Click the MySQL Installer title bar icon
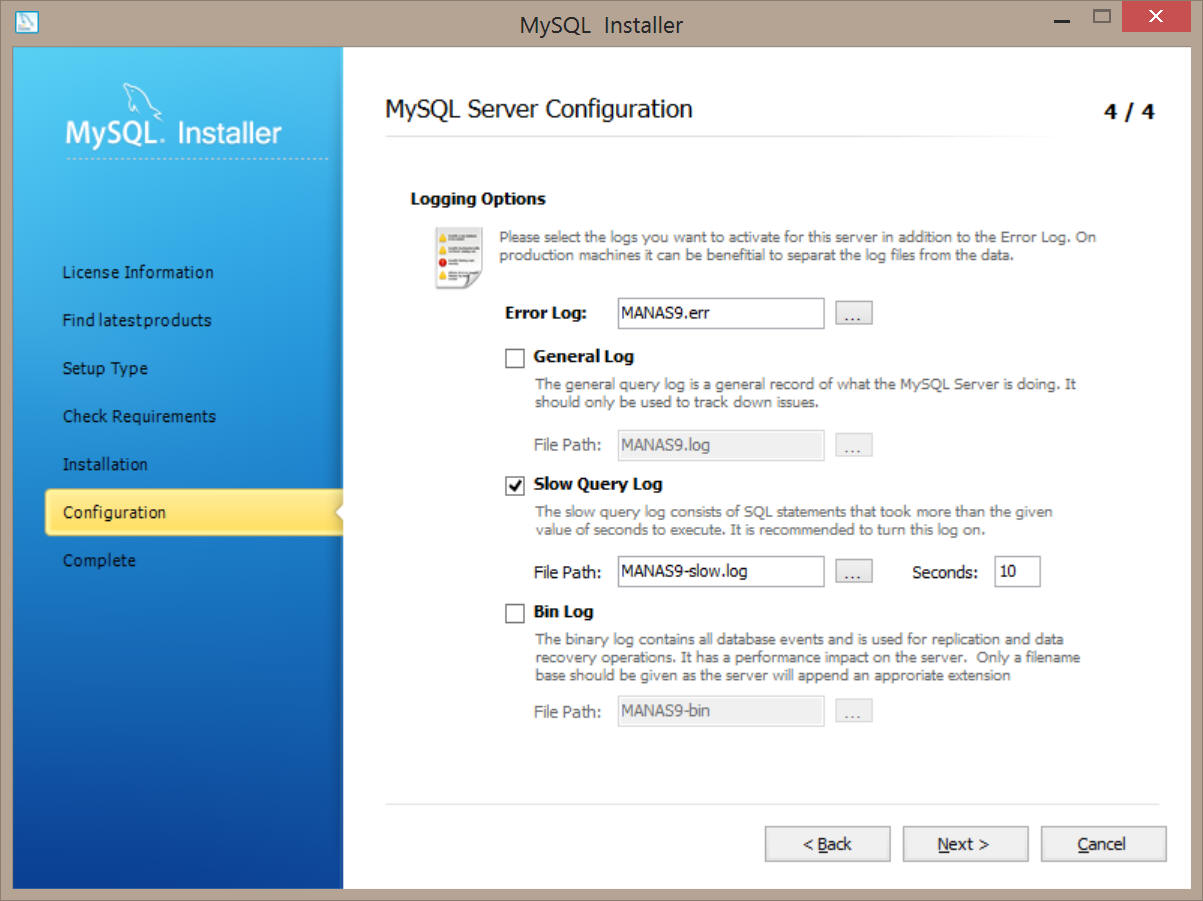Viewport: 1203px width, 901px height. coord(27,20)
